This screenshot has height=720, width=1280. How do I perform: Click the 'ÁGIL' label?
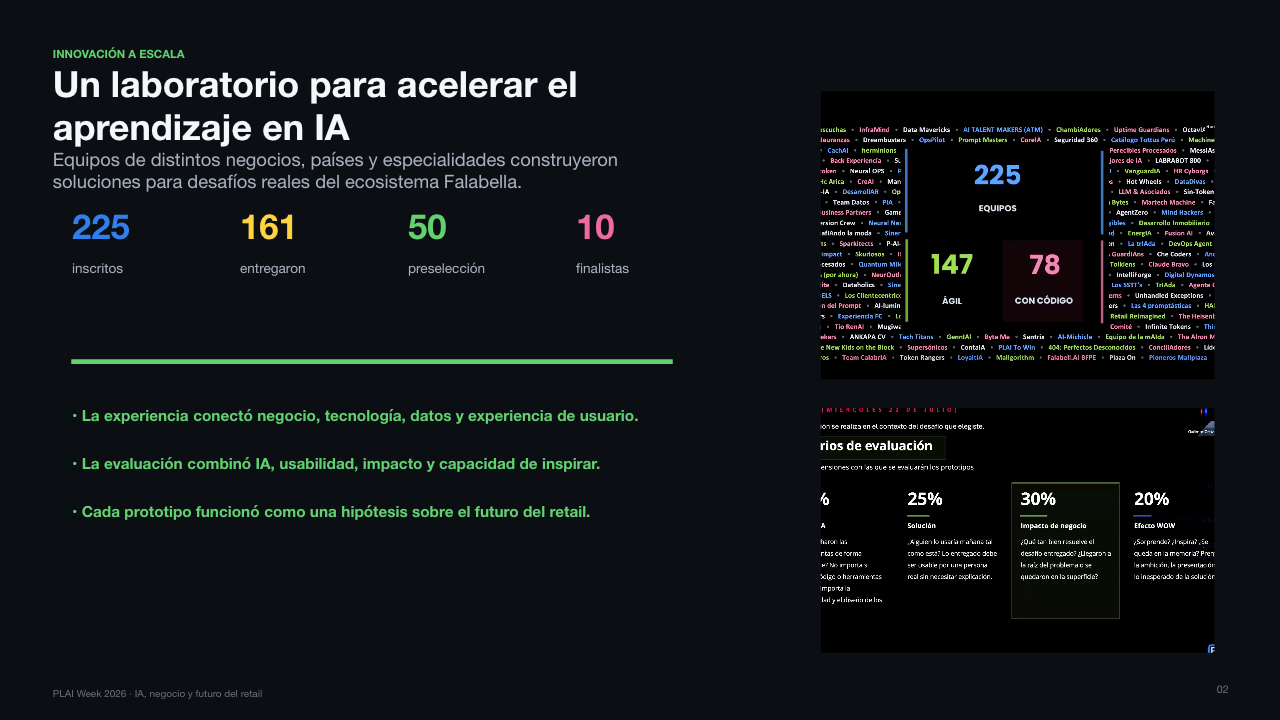click(x=952, y=301)
